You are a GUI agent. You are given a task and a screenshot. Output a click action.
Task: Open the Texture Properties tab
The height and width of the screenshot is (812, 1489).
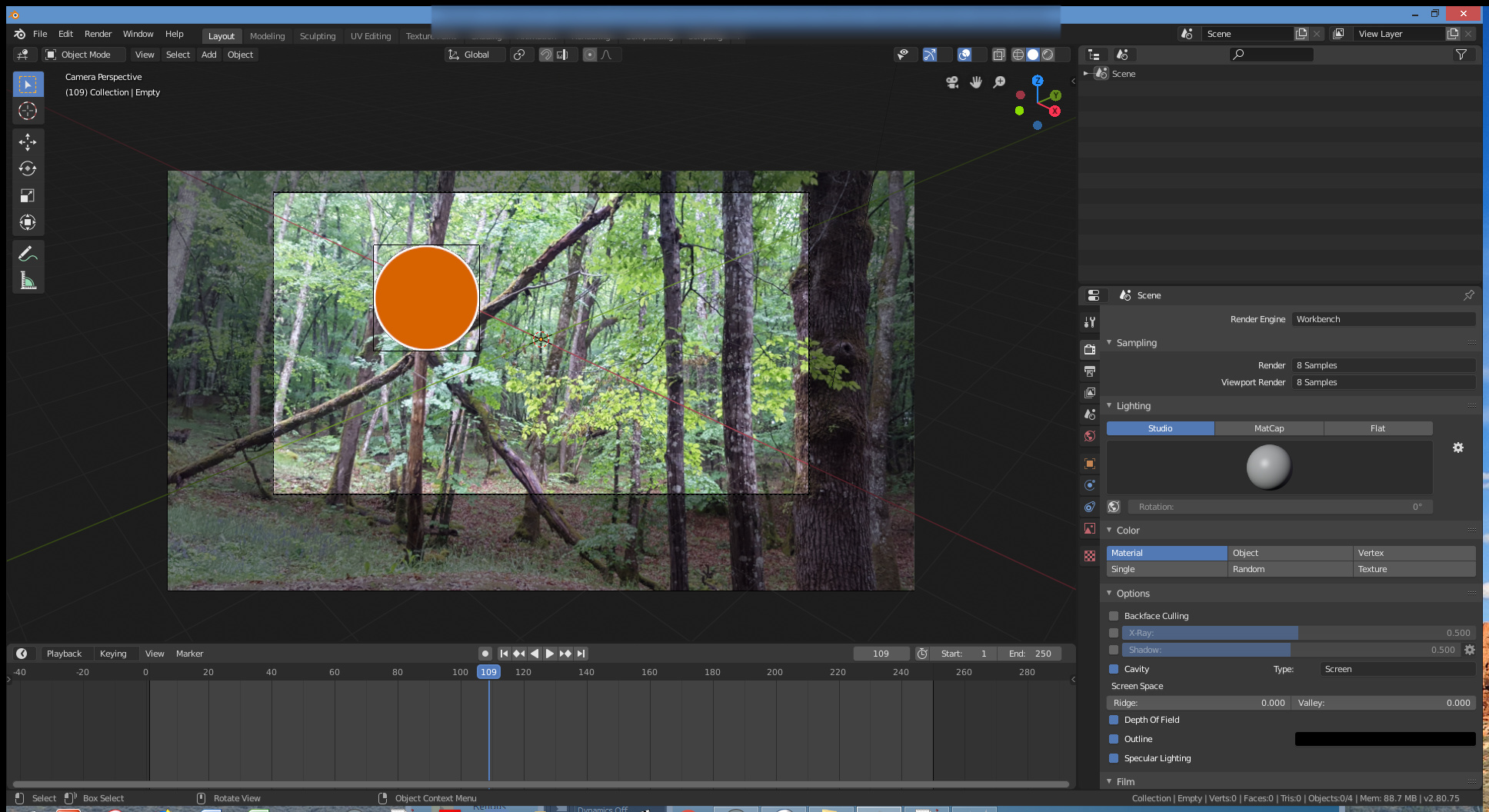pyautogui.click(x=1089, y=555)
